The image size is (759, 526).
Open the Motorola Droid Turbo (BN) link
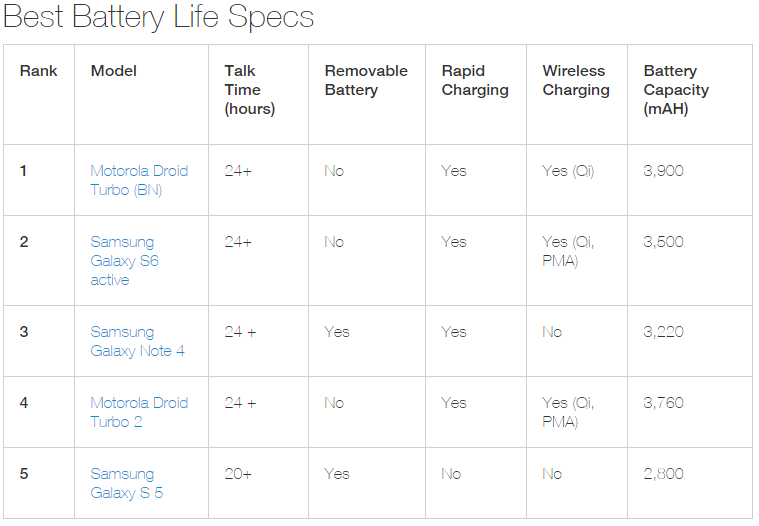[x=139, y=180]
